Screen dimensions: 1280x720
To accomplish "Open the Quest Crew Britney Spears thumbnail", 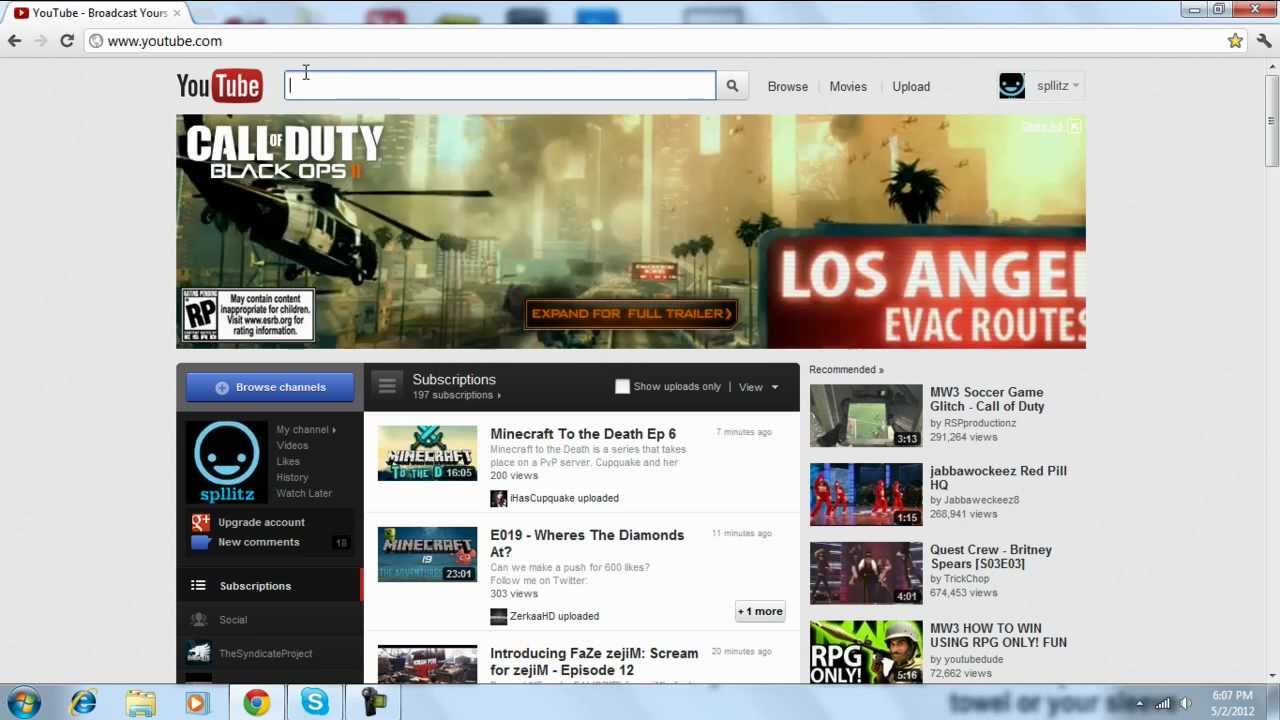I will click(x=866, y=573).
